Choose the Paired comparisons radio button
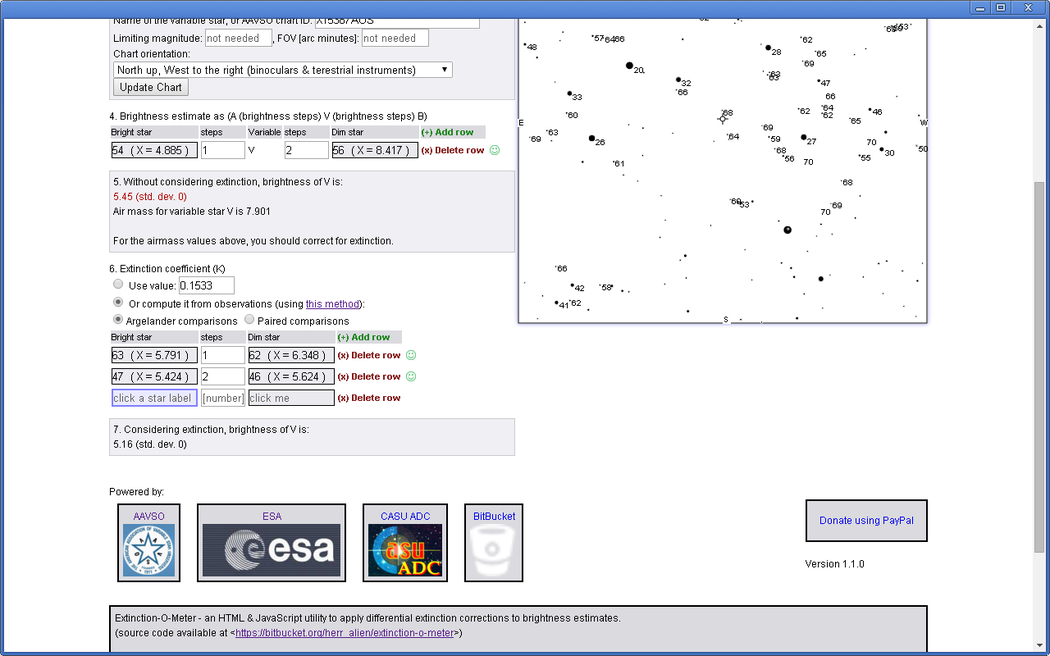 tap(250, 321)
